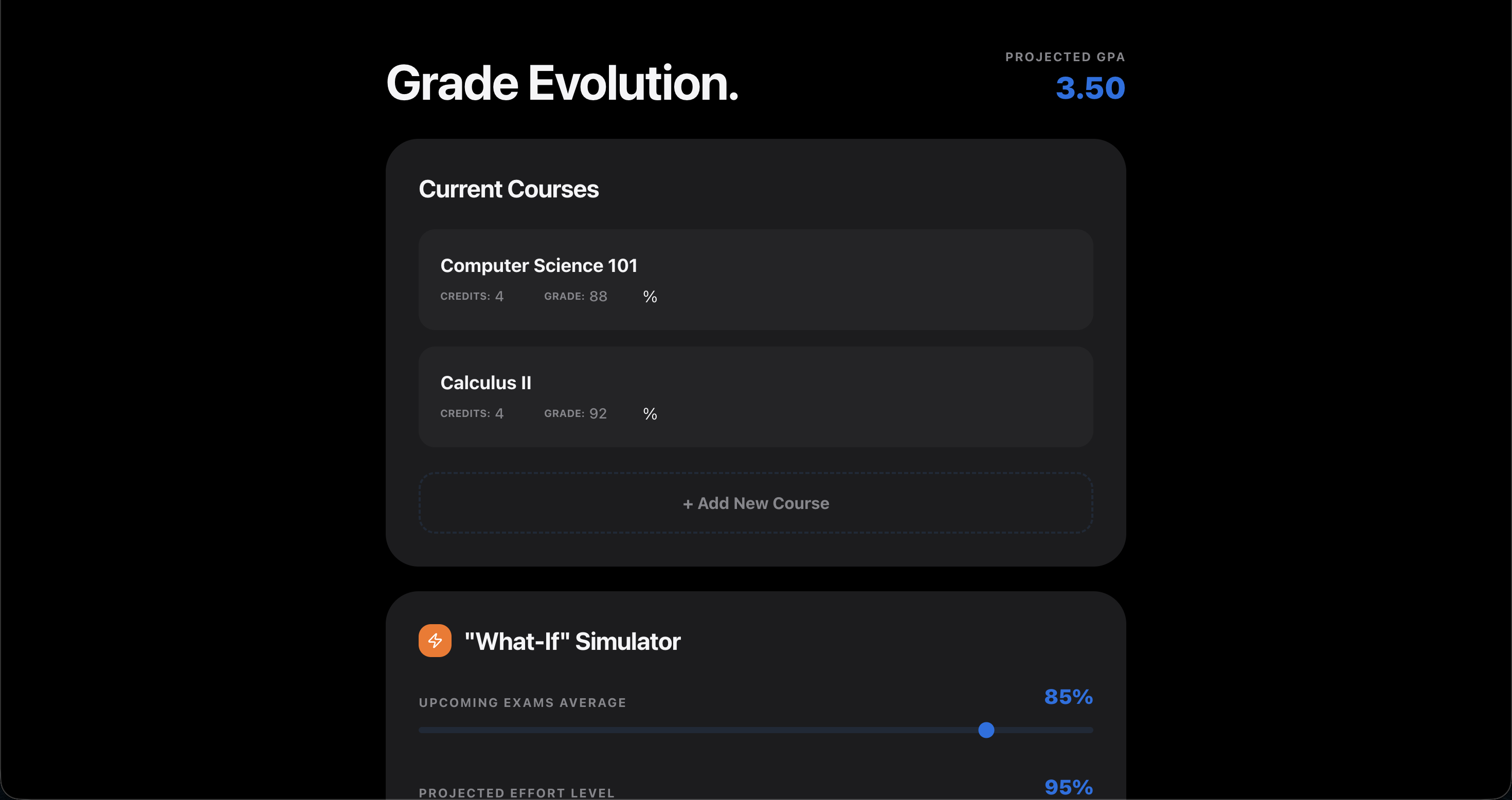This screenshot has height=800, width=1512.
Task: Click the 85% exams average value
Action: [1068, 697]
